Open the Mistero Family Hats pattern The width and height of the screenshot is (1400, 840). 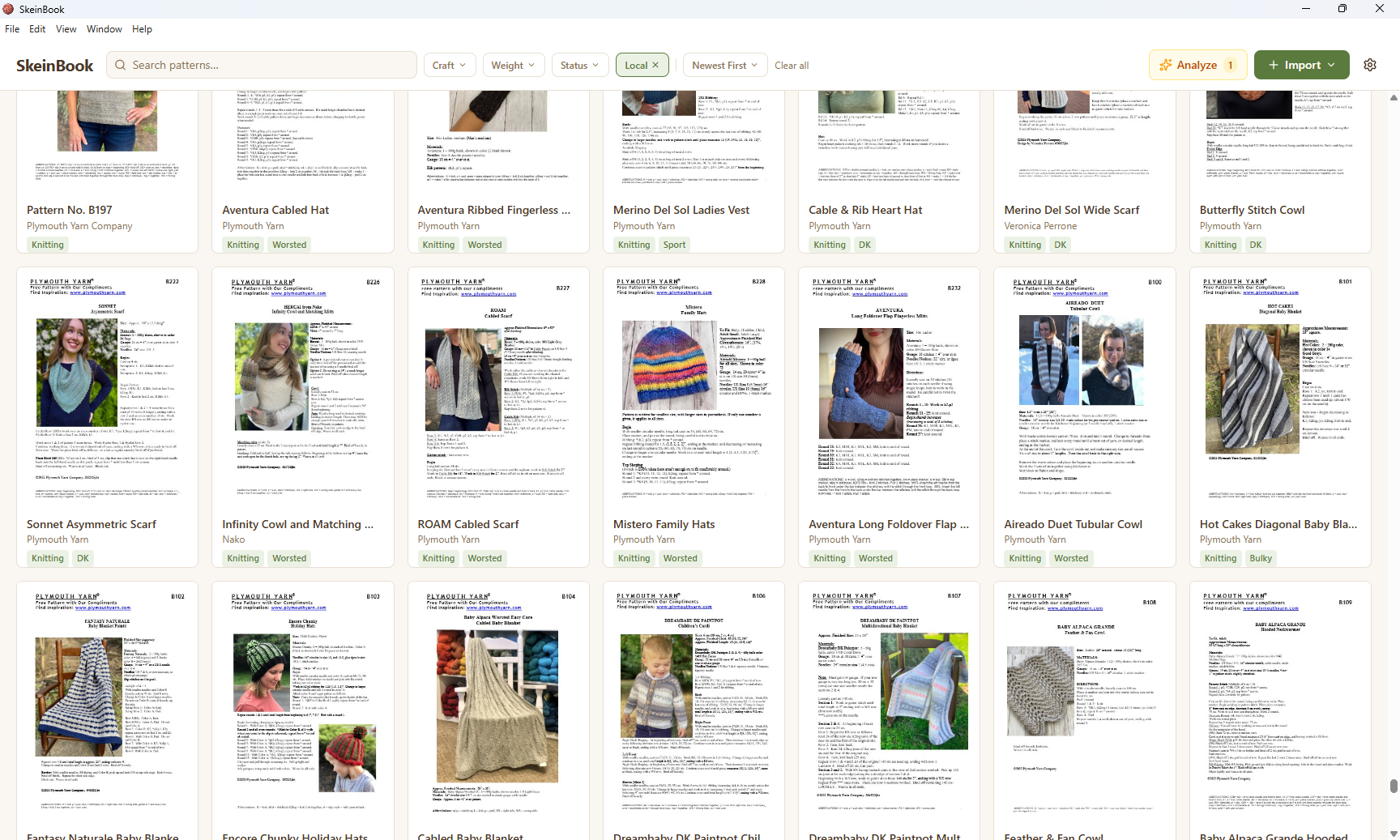coord(664,524)
